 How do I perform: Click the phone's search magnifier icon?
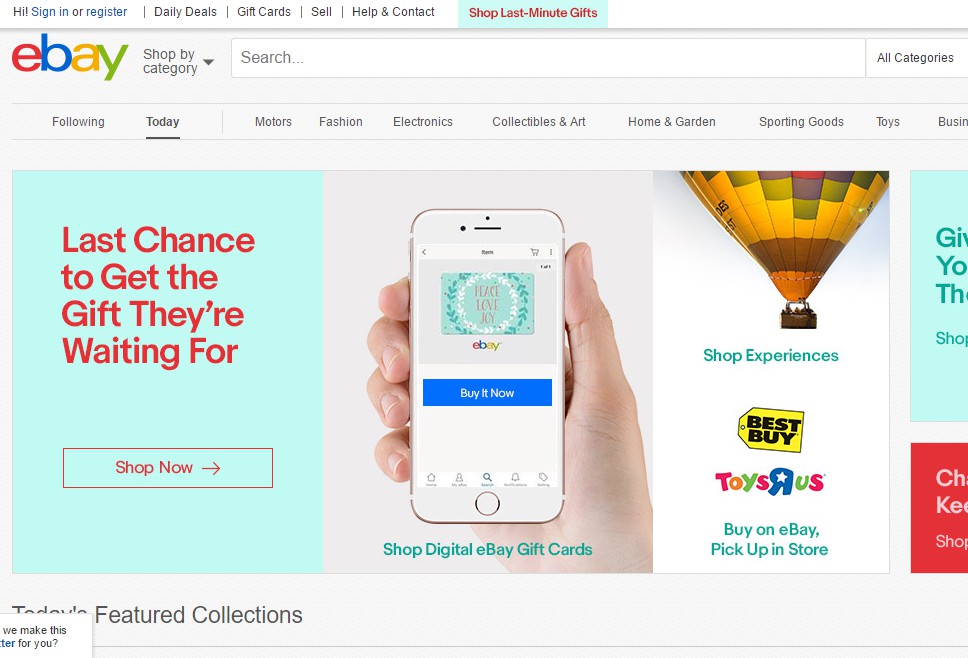[x=487, y=477]
